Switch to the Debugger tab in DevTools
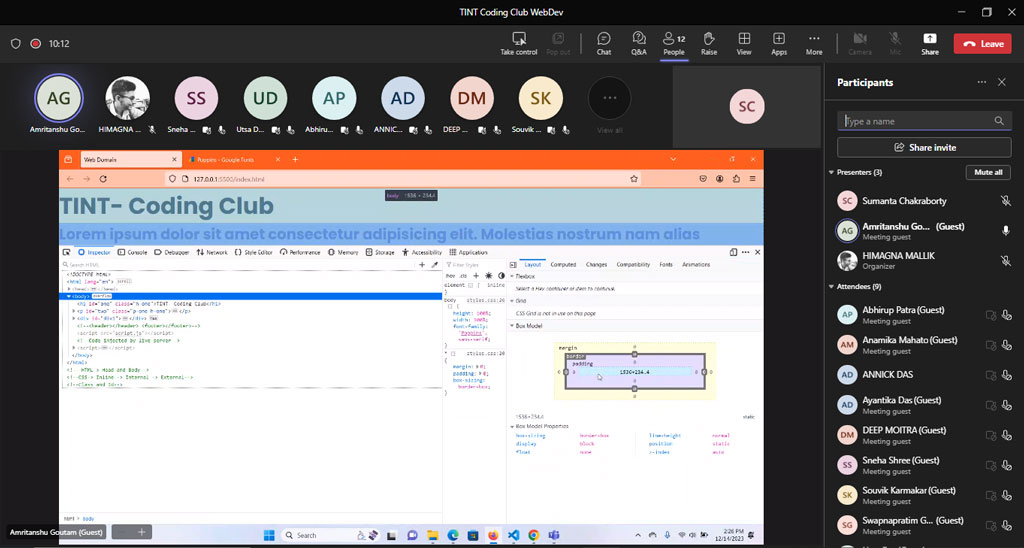Image resolution: width=1024 pixels, height=548 pixels. [172, 252]
